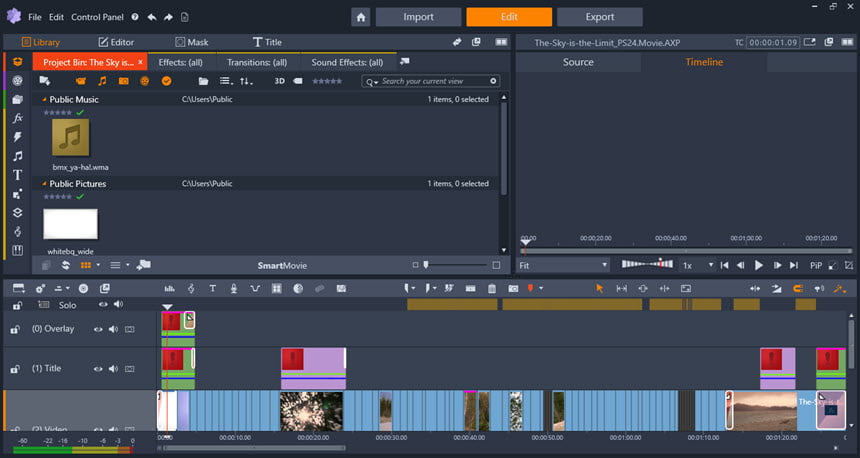Click the player scrubber bar

686,251
